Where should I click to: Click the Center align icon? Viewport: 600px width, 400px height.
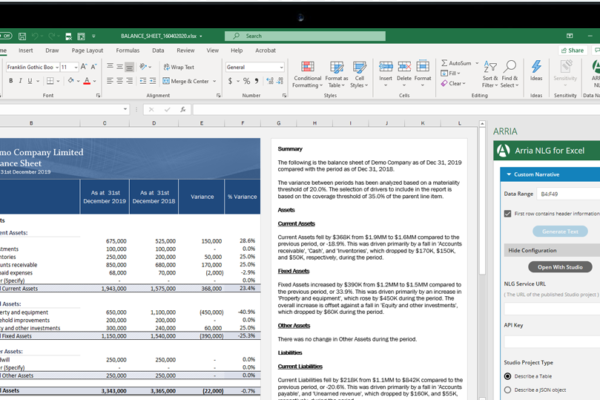click(x=120, y=81)
